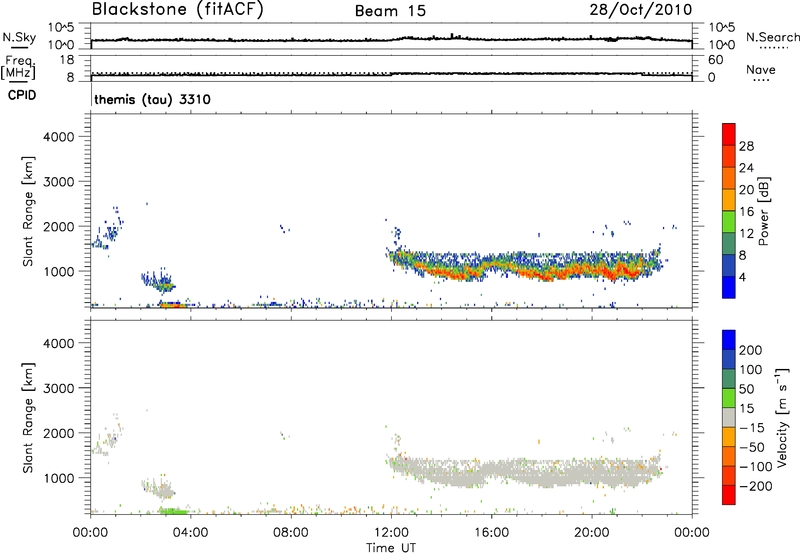Click the '200' tick on the velocity scale
The image size is (800, 554).
[750, 350]
